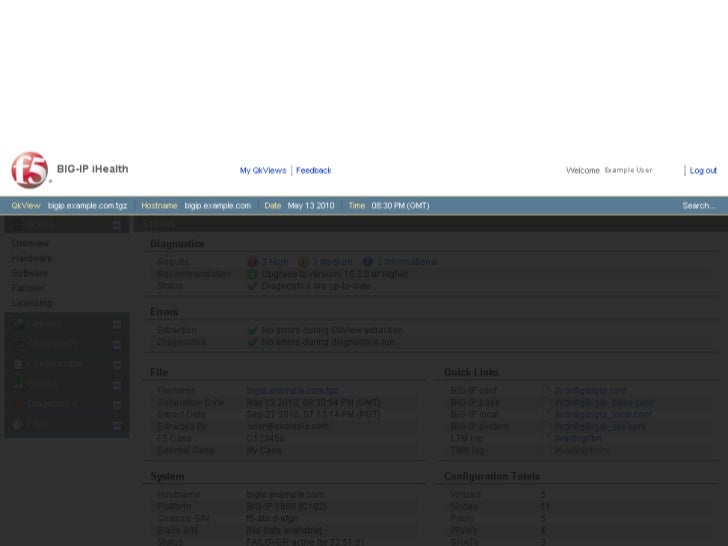This screenshot has width=728, height=546.
Task: Click the Generation Date value
Action: [313, 403]
